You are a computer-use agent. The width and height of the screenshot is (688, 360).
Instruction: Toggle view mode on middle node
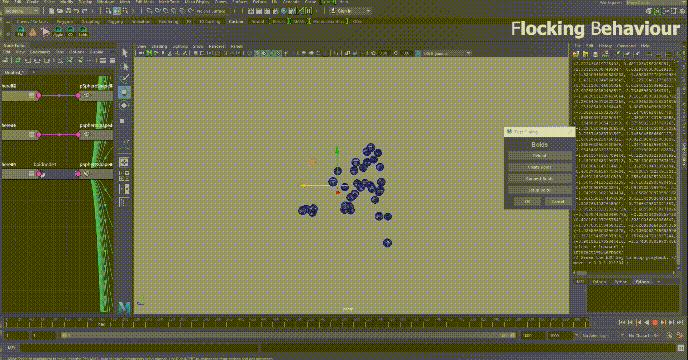[31, 134]
